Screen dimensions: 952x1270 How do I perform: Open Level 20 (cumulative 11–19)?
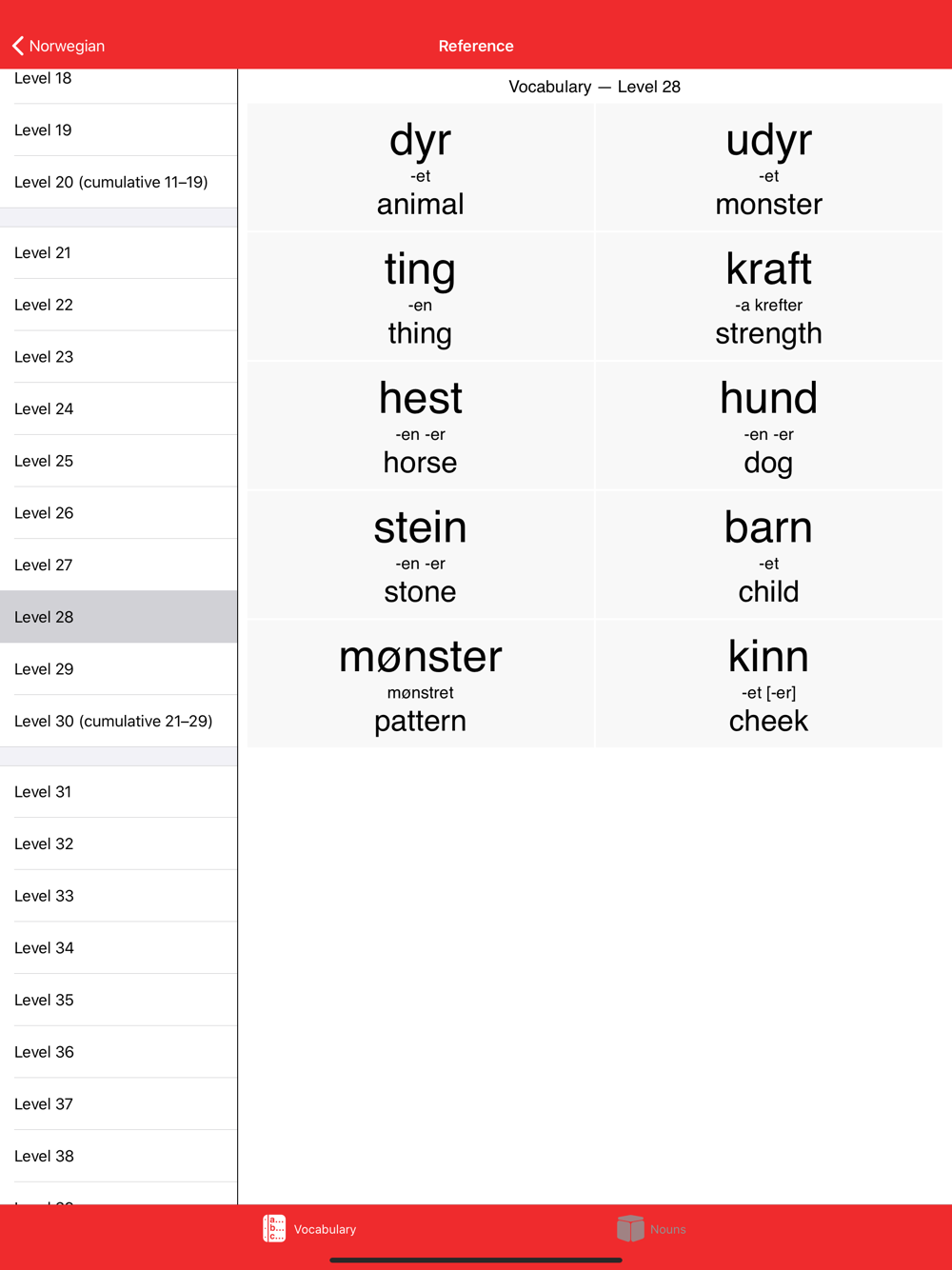point(119,182)
